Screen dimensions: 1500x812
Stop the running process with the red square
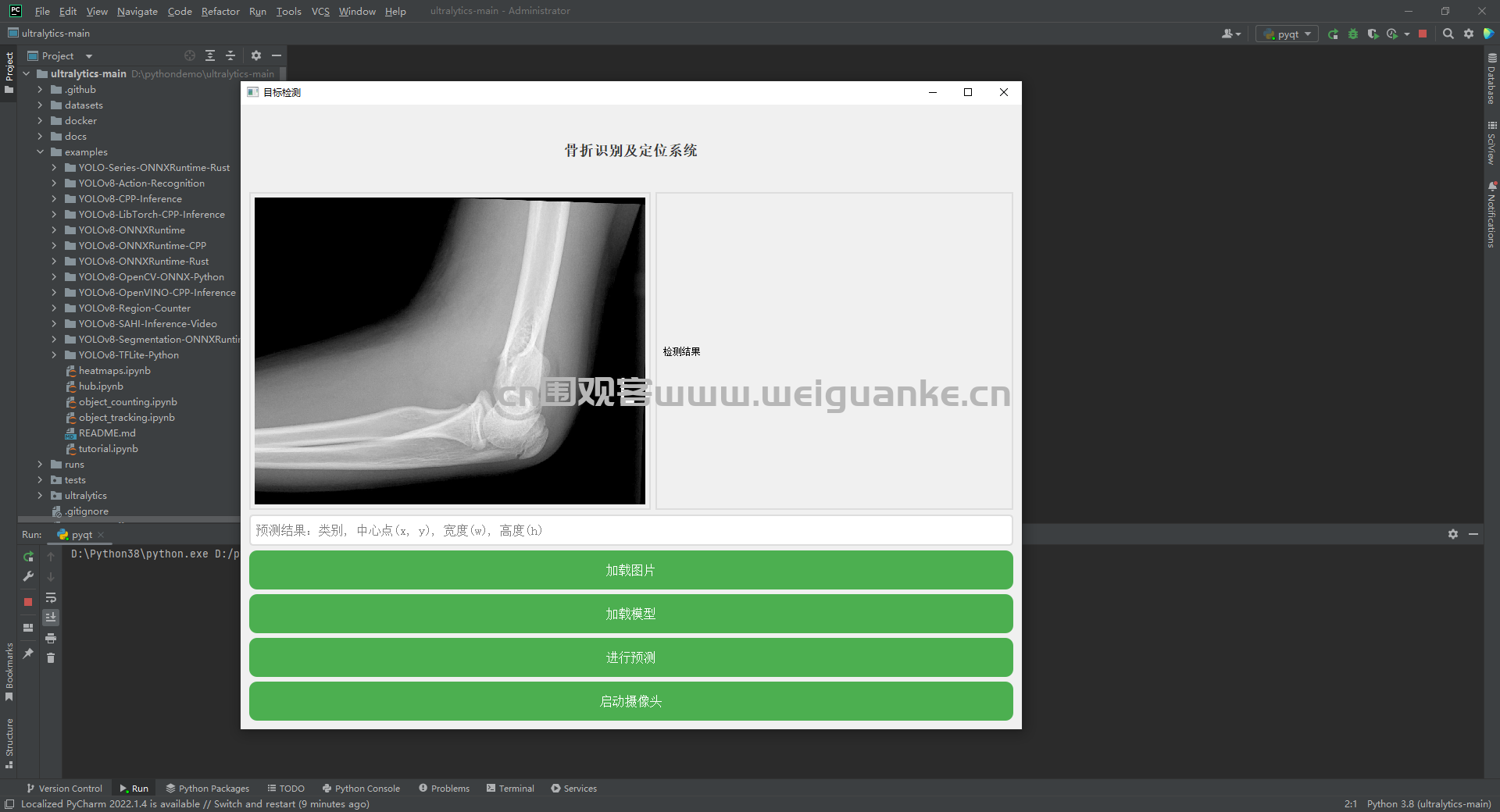pos(1423,34)
